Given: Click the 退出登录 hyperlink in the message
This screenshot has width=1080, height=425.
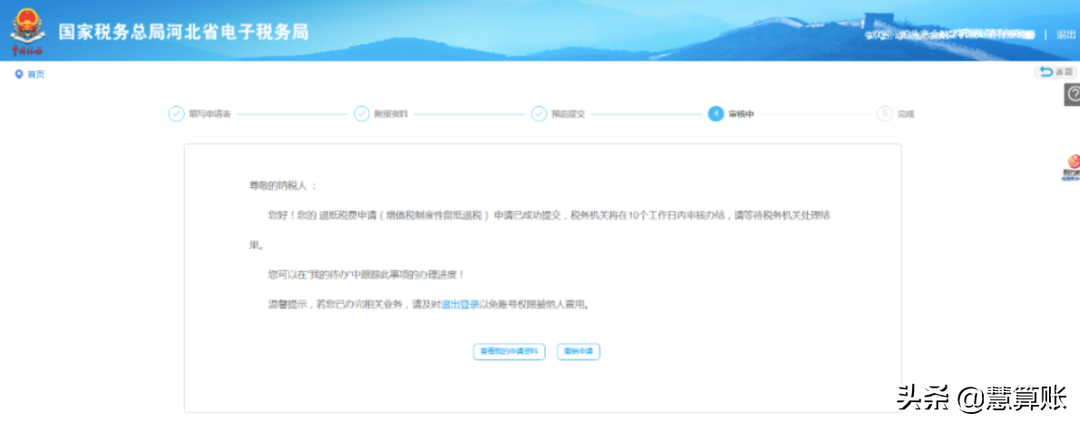Looking at the screenshot, I should point(460,304).
